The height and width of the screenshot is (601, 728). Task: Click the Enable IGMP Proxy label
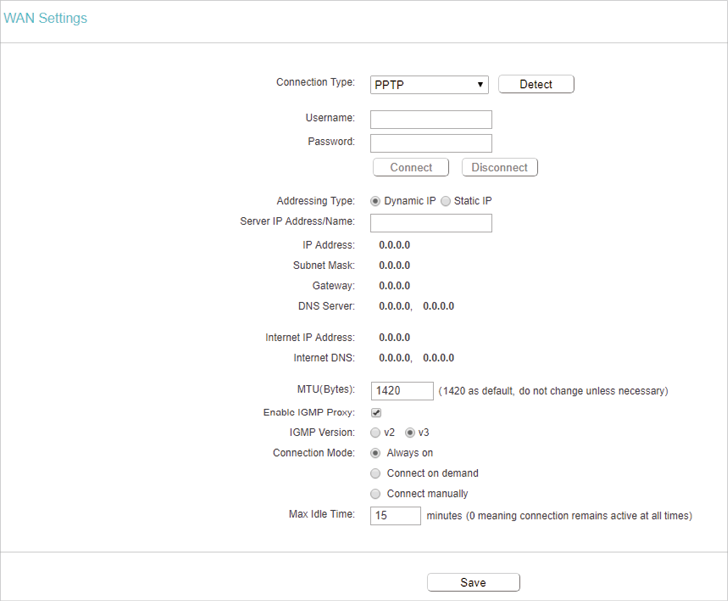tap(309, 412)
